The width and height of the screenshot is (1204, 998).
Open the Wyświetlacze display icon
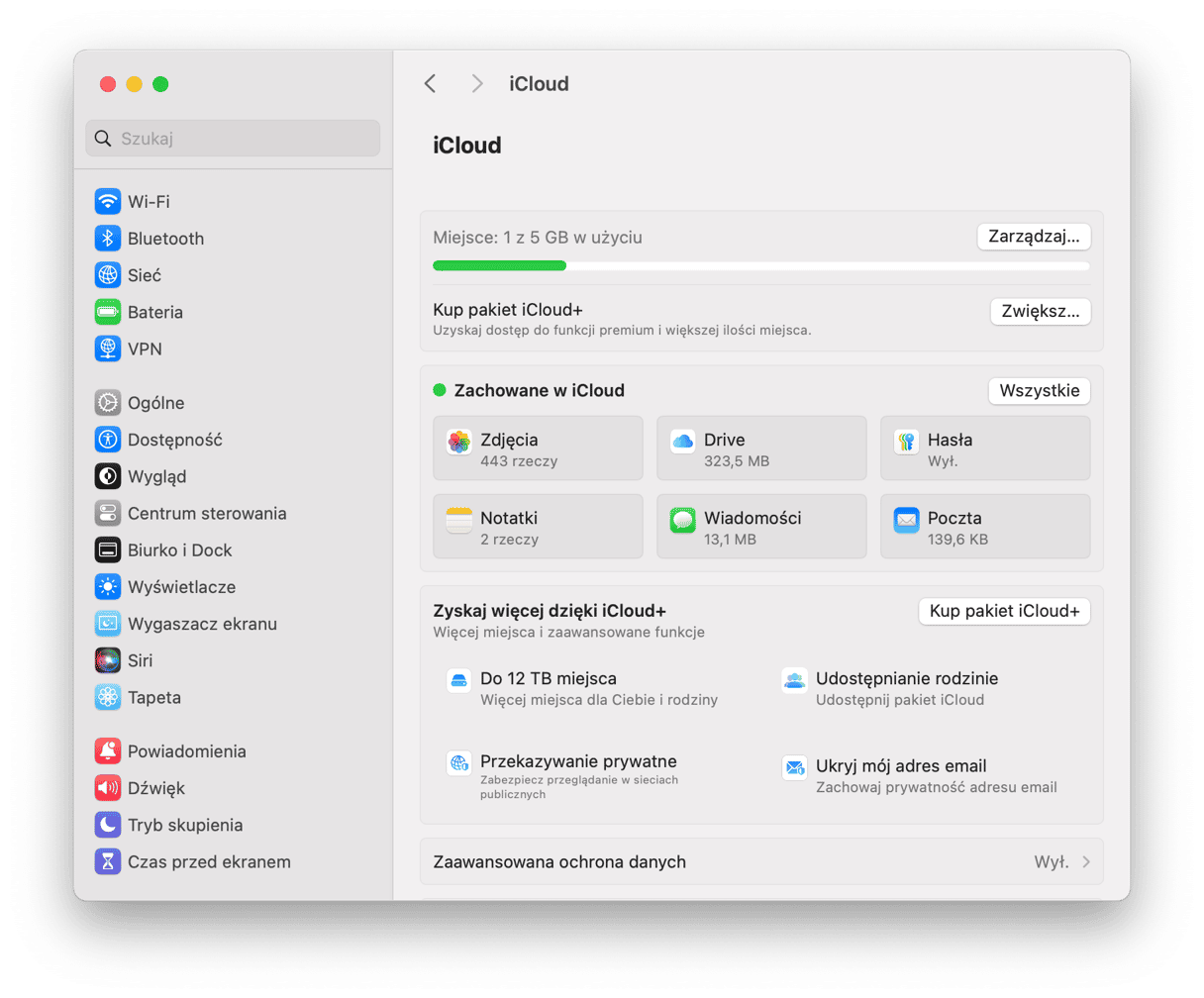click(108, 586)
